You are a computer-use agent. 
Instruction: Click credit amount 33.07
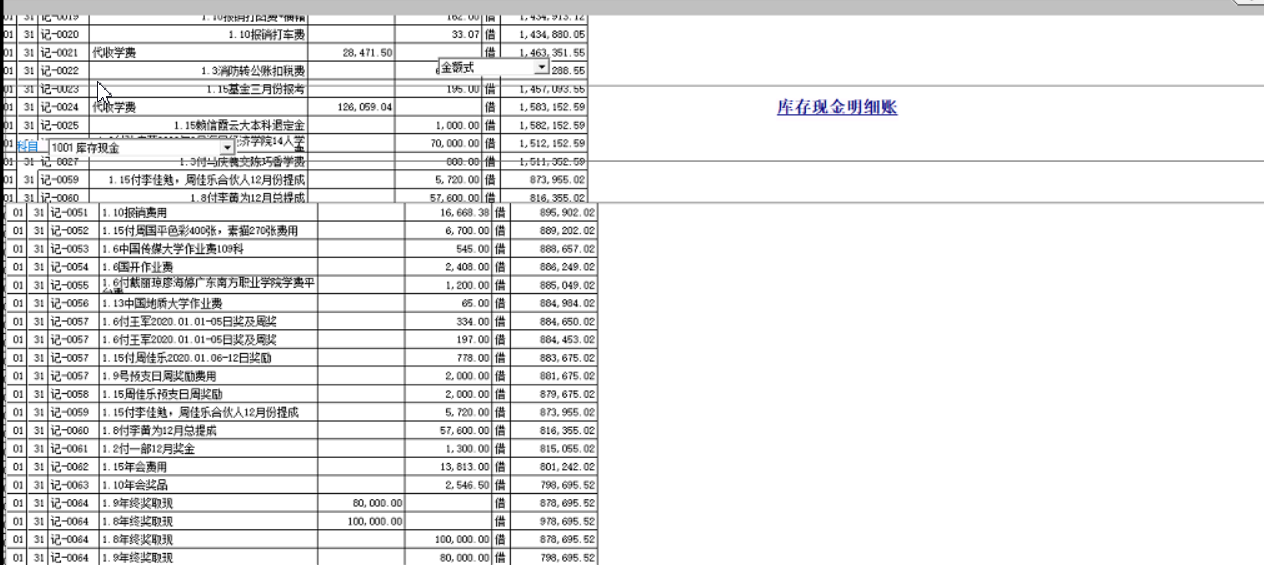point(470,34)
